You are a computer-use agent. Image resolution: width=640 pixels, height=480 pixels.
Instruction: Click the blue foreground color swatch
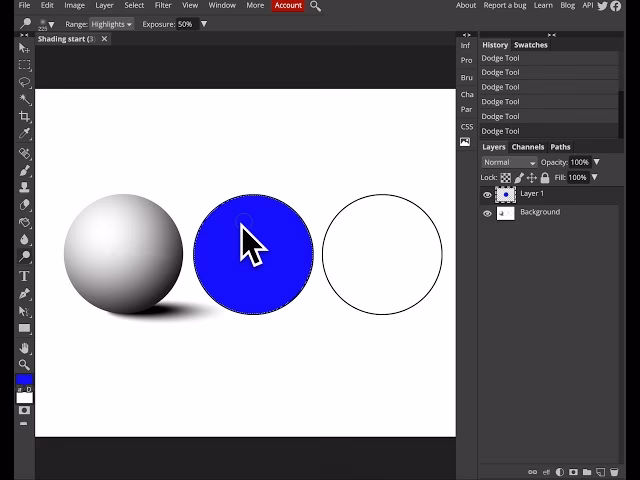pos(23,380)
